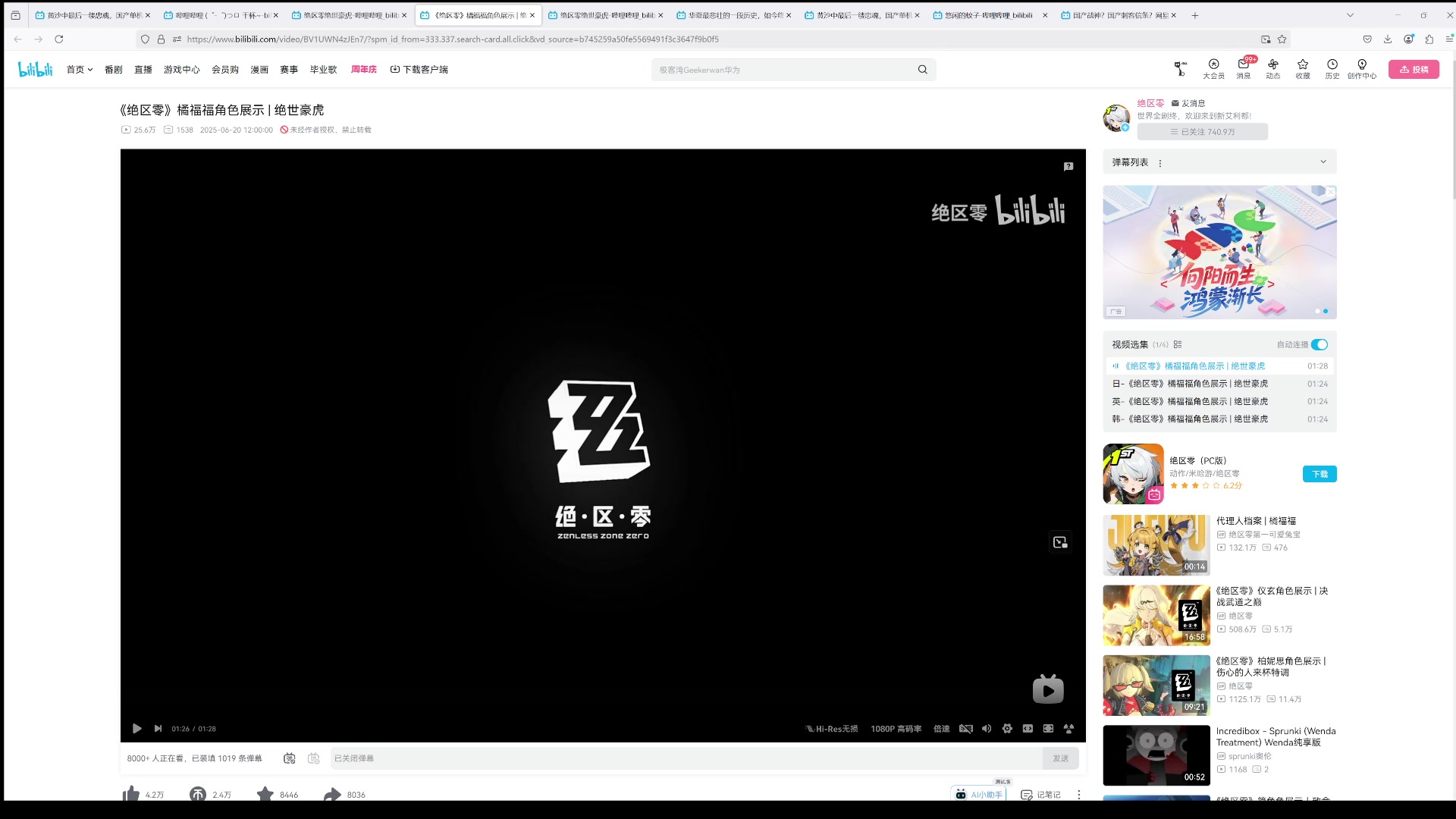Open Hi-Res无损 audio quality menu

(x=832, y=728)
